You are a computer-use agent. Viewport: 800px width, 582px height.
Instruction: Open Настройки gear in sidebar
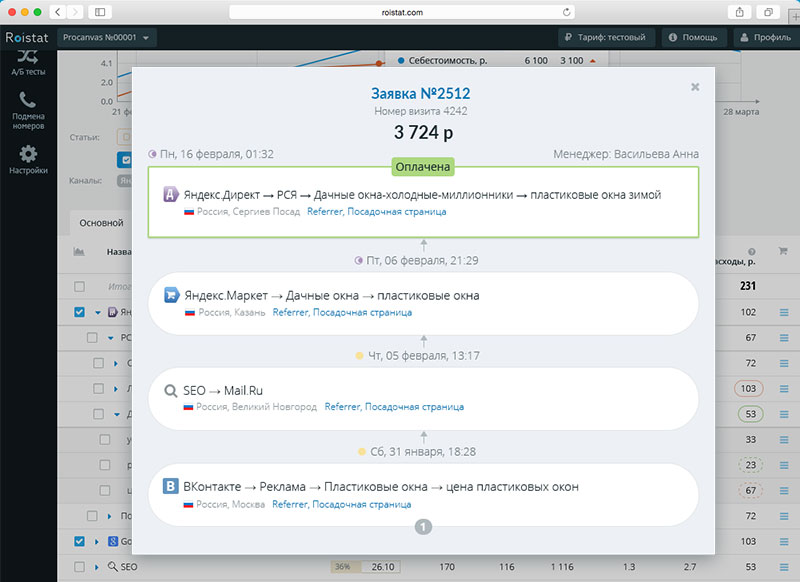tap(29, 154)
